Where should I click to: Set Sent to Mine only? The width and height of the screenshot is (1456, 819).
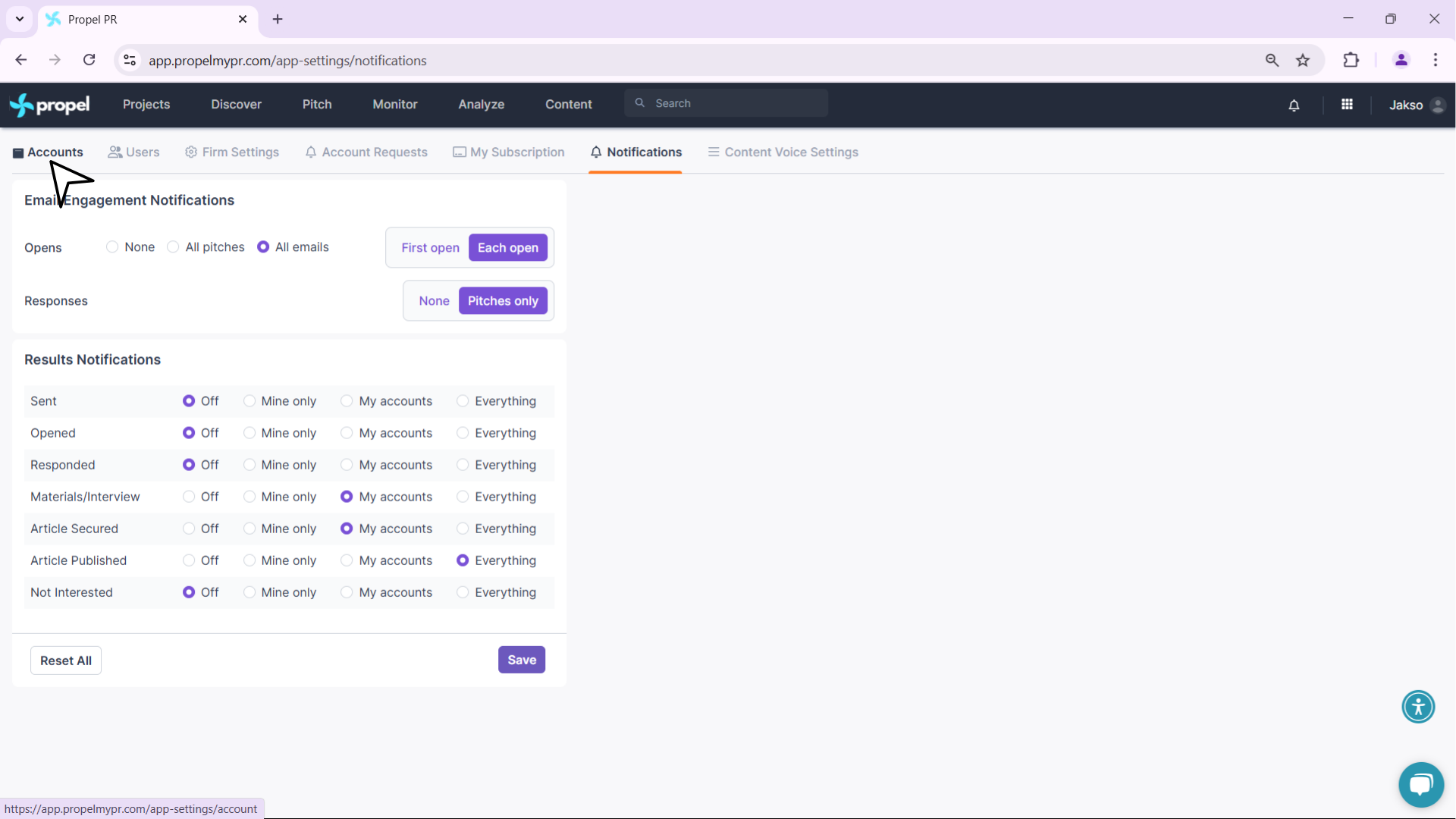[249, 401]
